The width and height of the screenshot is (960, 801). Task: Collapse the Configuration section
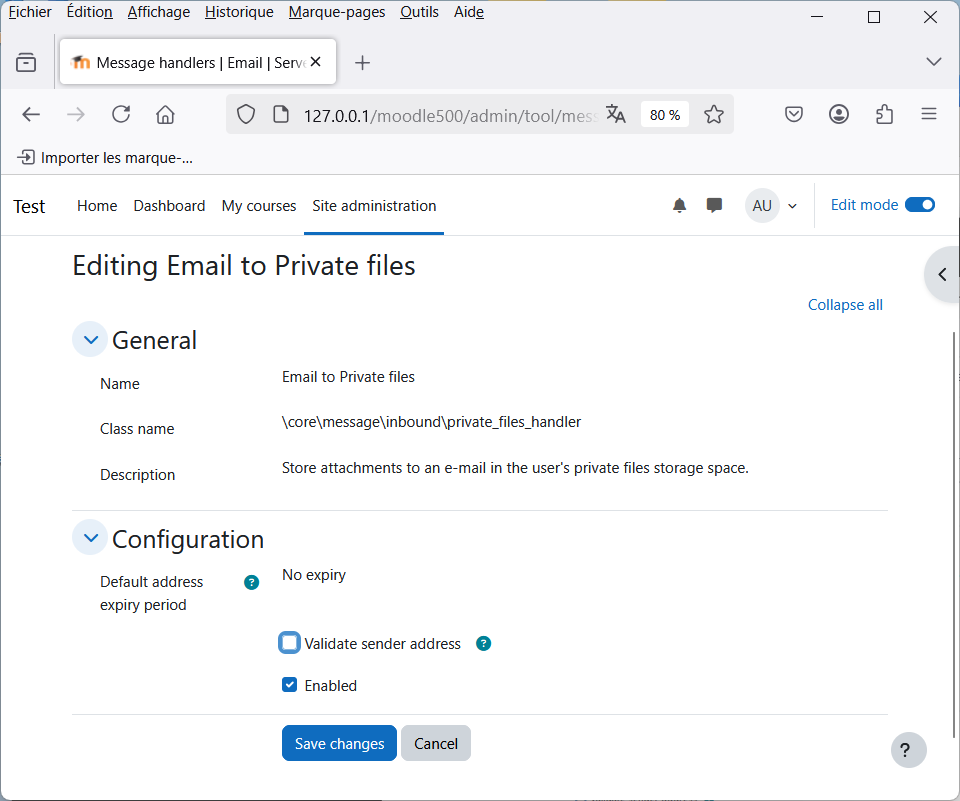pos(91,538)
